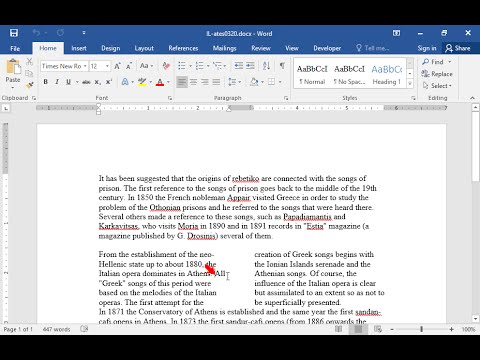Open Font dialog launcher

coord(170,98)
